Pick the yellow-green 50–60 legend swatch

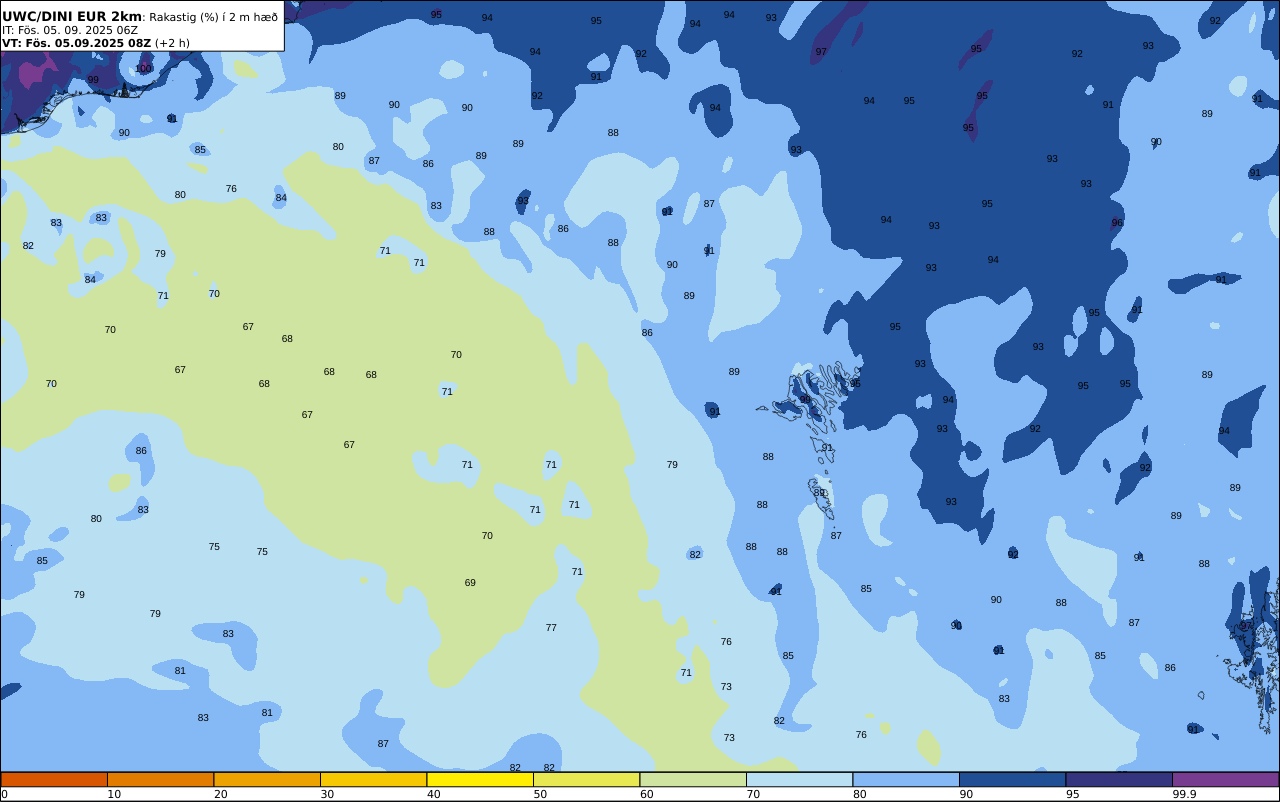[x=586, y=779]
